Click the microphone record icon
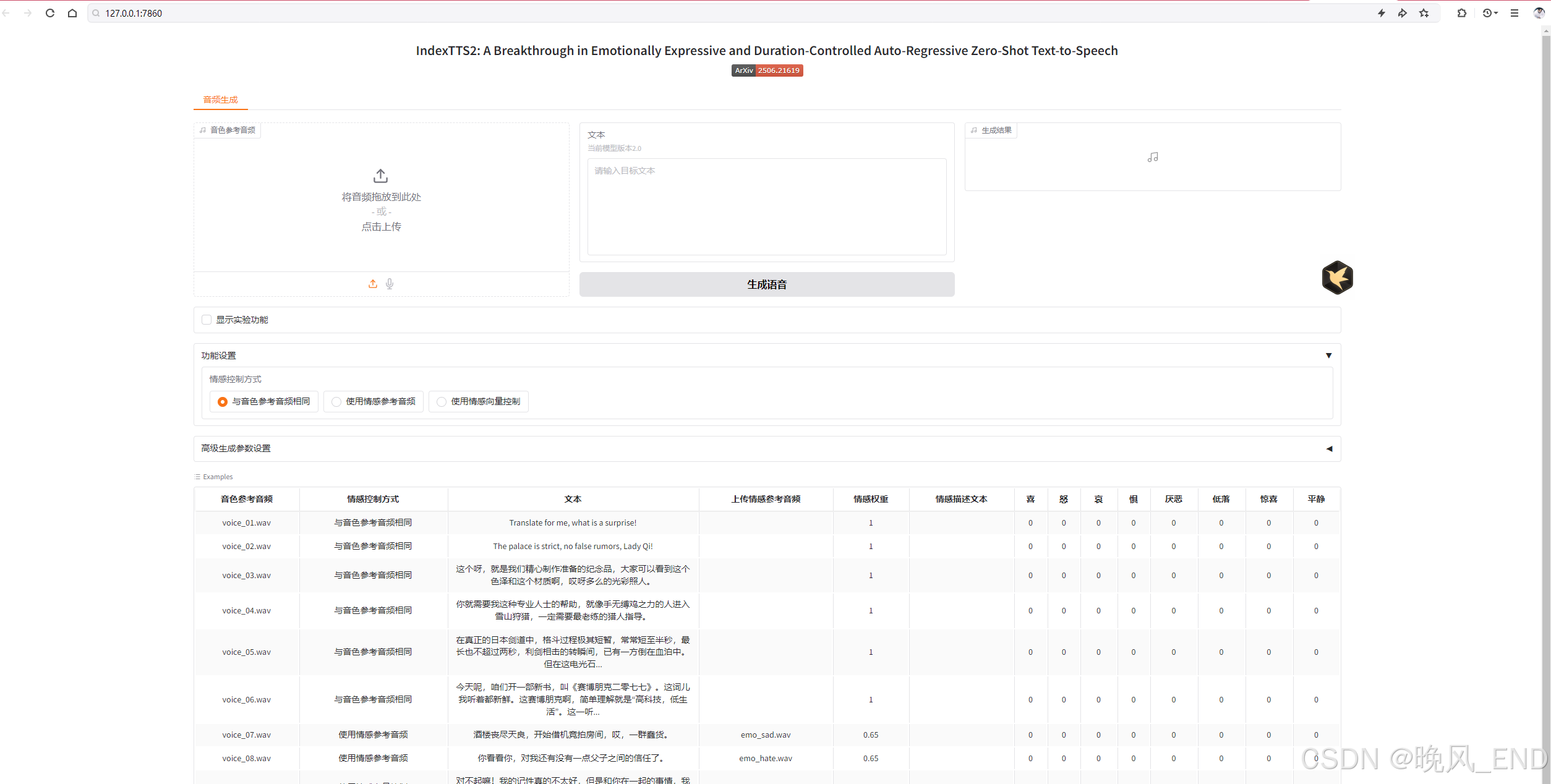The width and height of the screenshot is (1551, 784). tap(390, 284)
